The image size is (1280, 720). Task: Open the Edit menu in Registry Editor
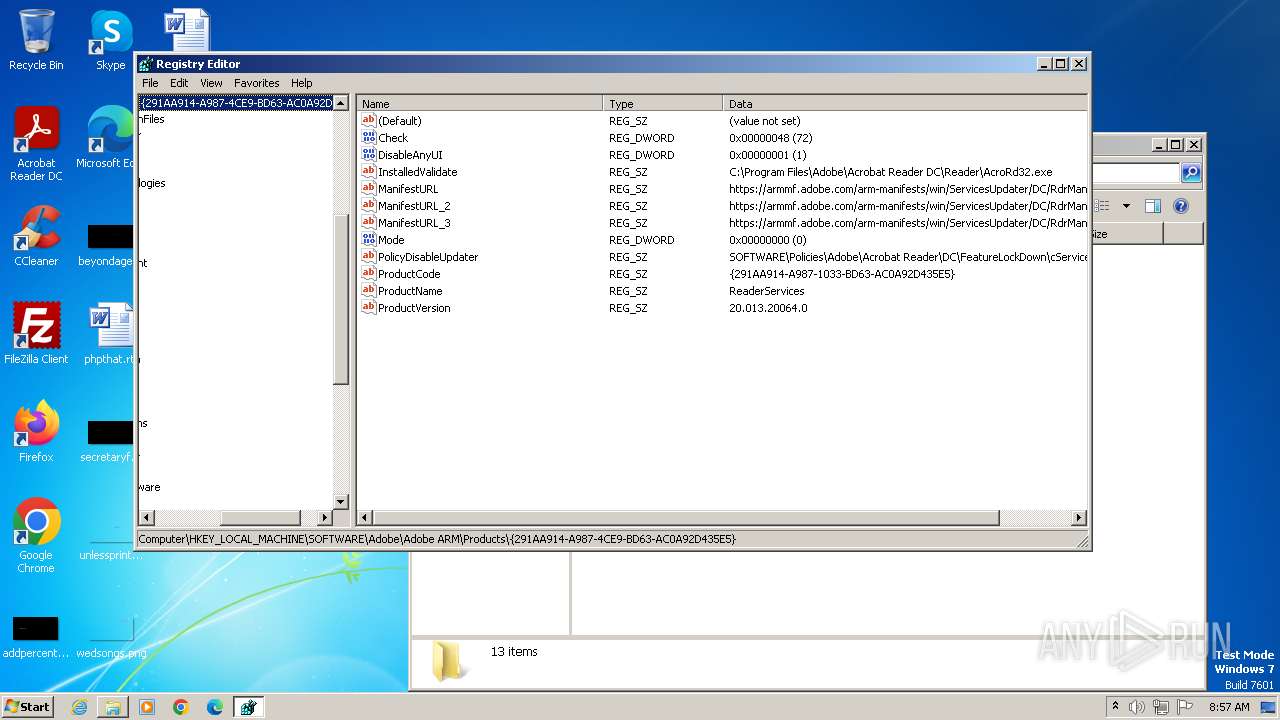[x=179, y=83]
